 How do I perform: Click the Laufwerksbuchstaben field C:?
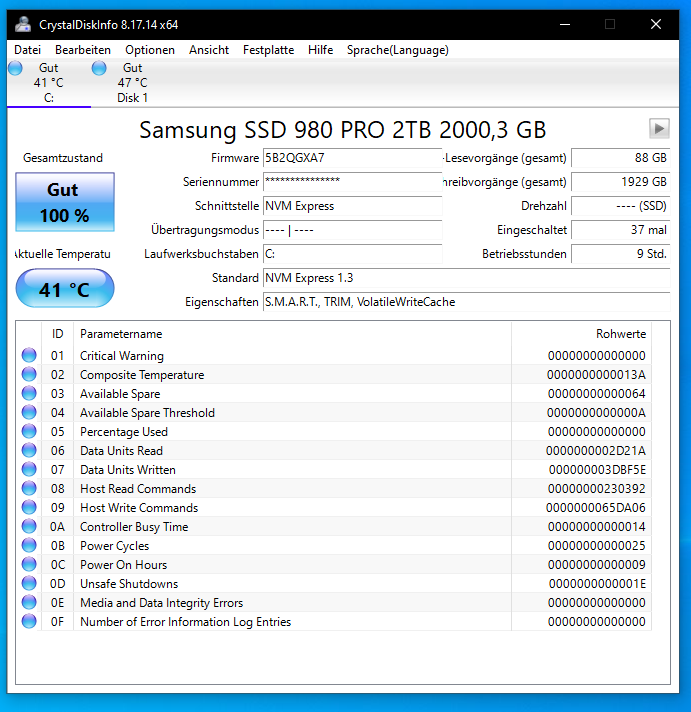[x=352, y=254]
